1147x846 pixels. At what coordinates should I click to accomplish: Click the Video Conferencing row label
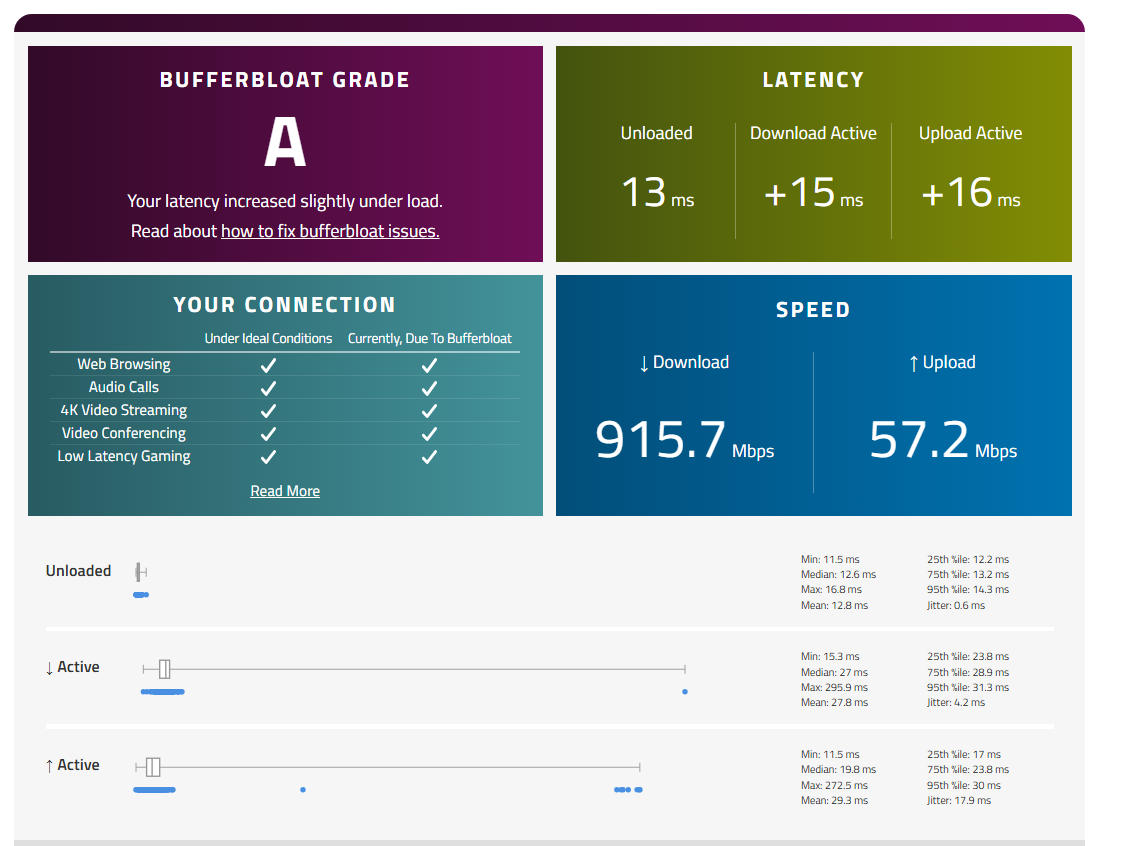click(x=124, y=433)
